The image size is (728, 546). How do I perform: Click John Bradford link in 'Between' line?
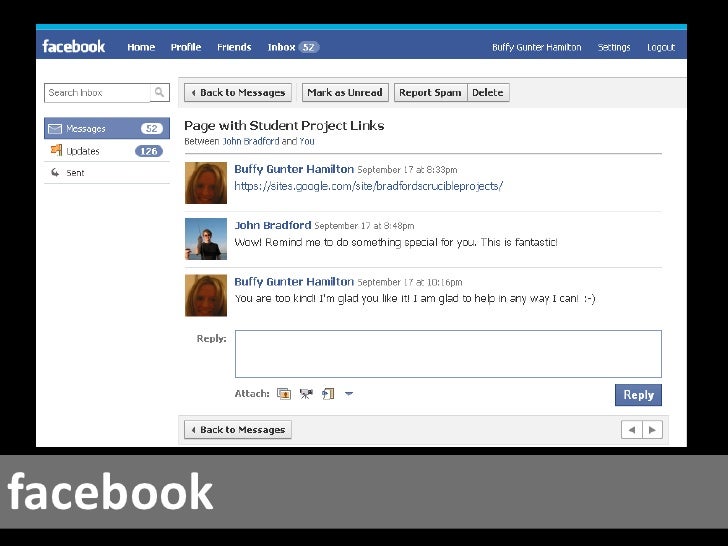coord(251,141)
